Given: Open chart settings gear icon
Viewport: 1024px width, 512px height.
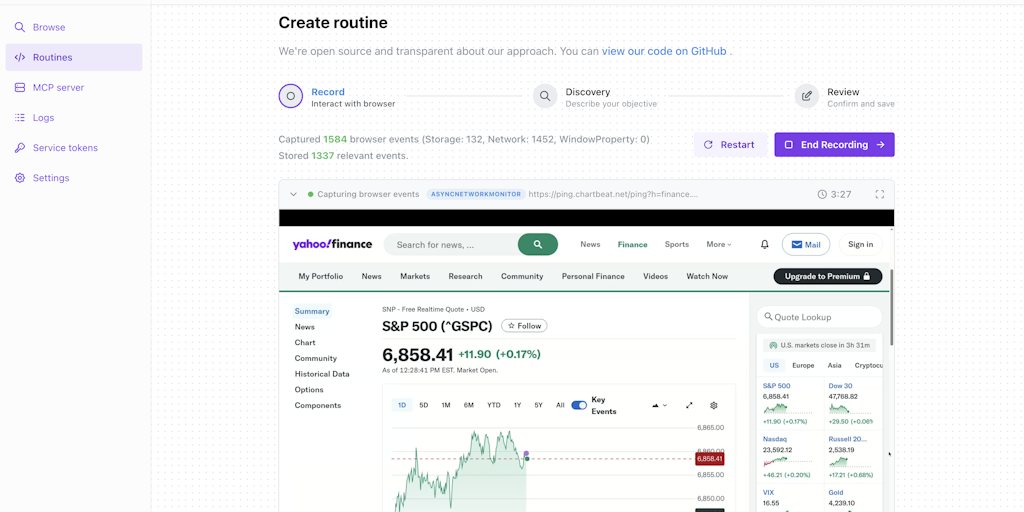Looking at the screenshot, I should [714, 405].
